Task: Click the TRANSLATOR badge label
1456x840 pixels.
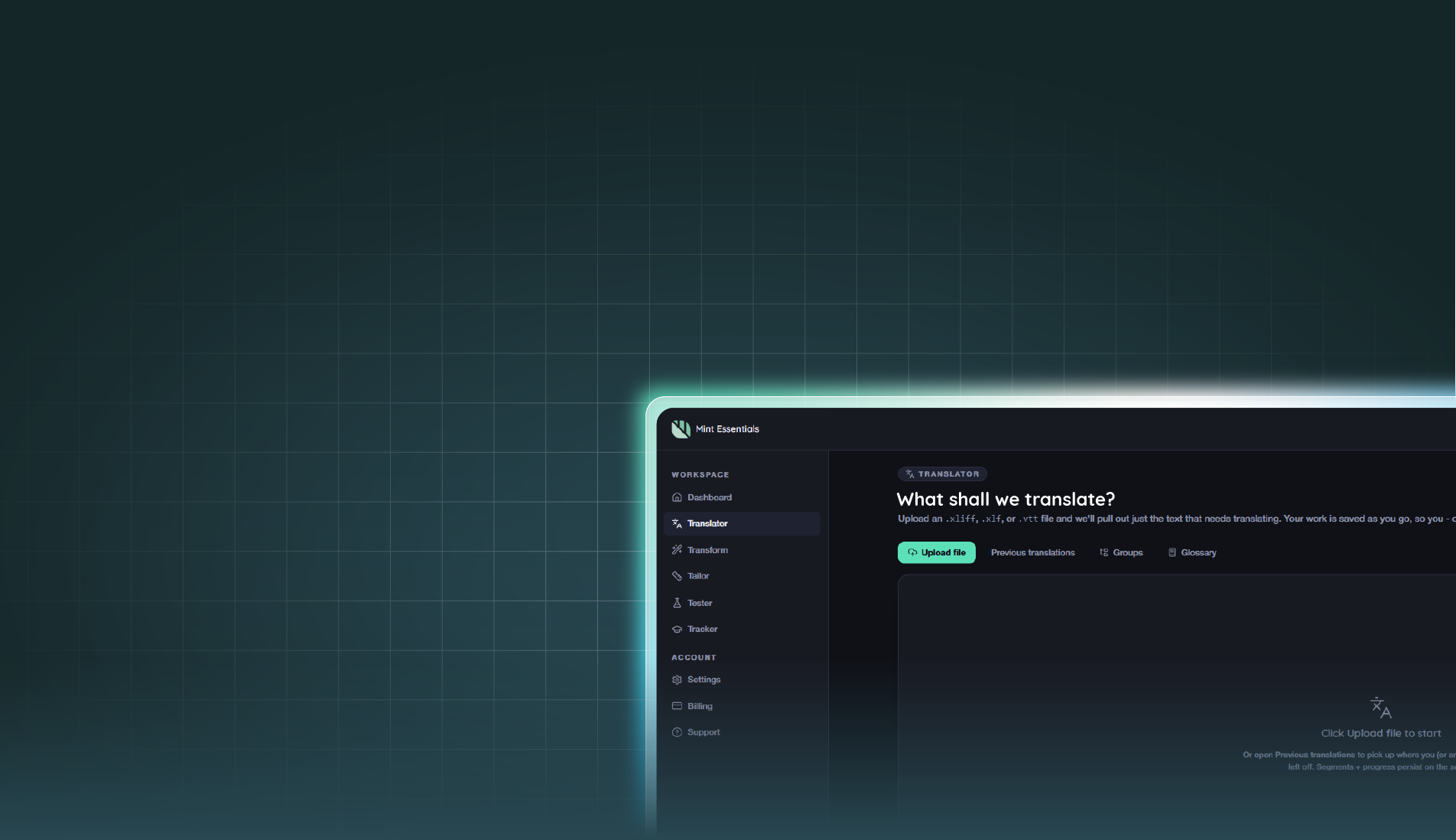Action: click(x=942, y=474)
